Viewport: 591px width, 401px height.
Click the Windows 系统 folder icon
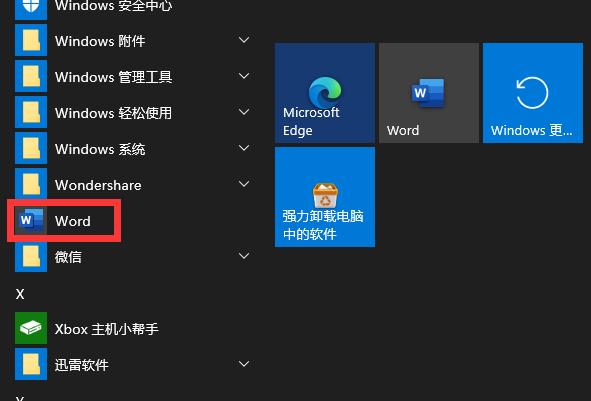point(31,148)
